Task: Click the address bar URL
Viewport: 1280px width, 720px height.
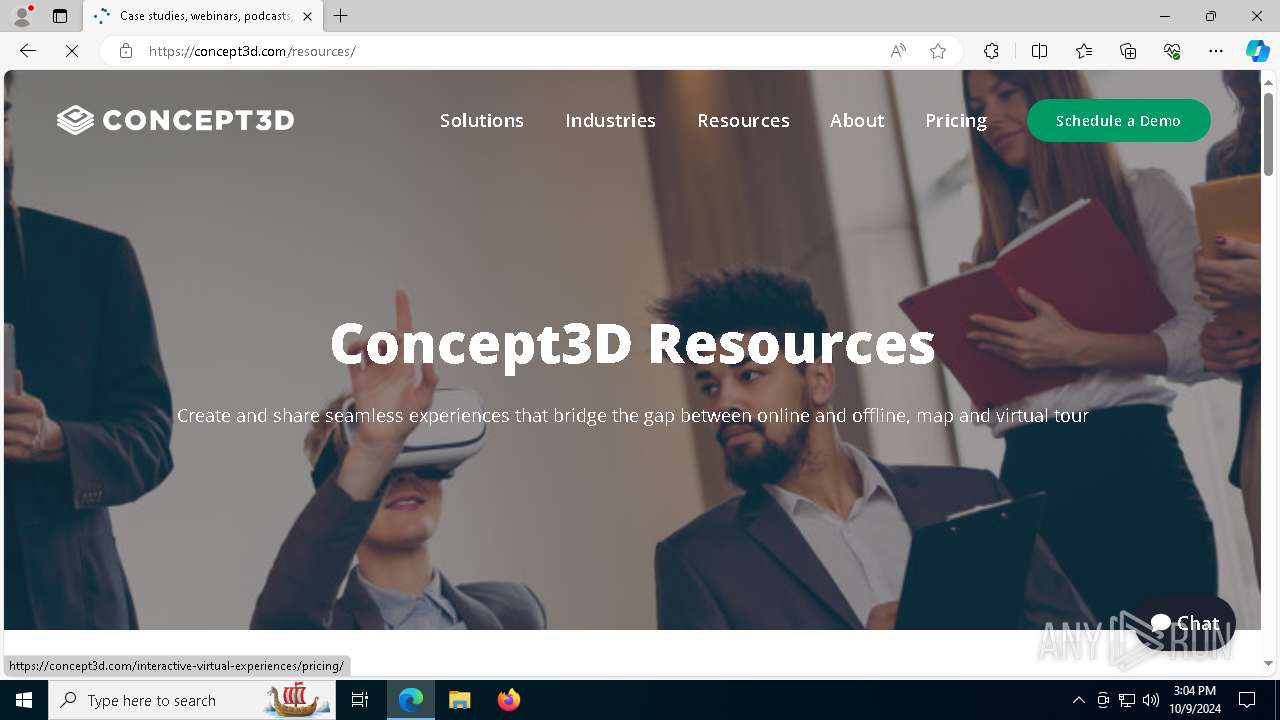Action: pyautogui.click(x=252, y=51)
